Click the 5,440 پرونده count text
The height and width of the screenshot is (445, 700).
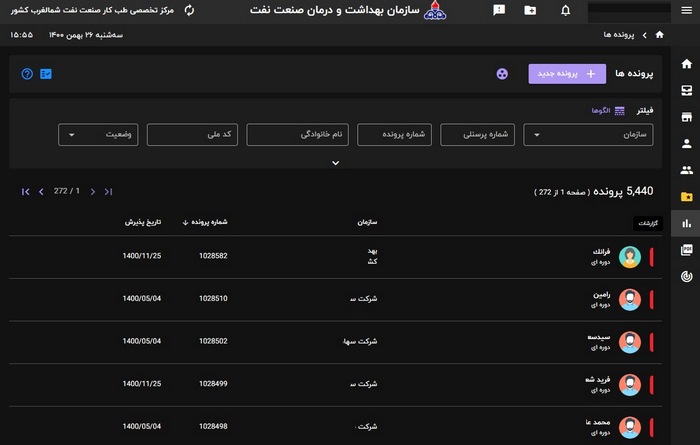tap(623, 191)
